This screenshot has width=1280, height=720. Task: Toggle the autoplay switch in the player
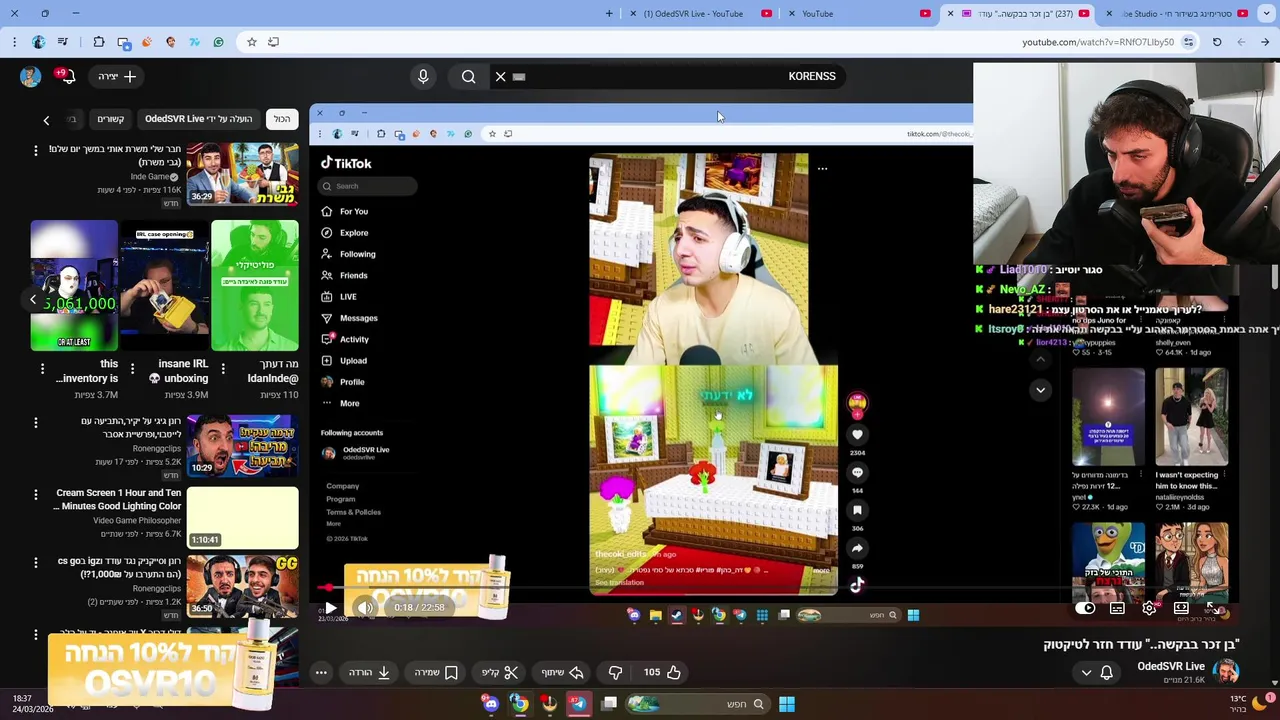click(1086, 608)
